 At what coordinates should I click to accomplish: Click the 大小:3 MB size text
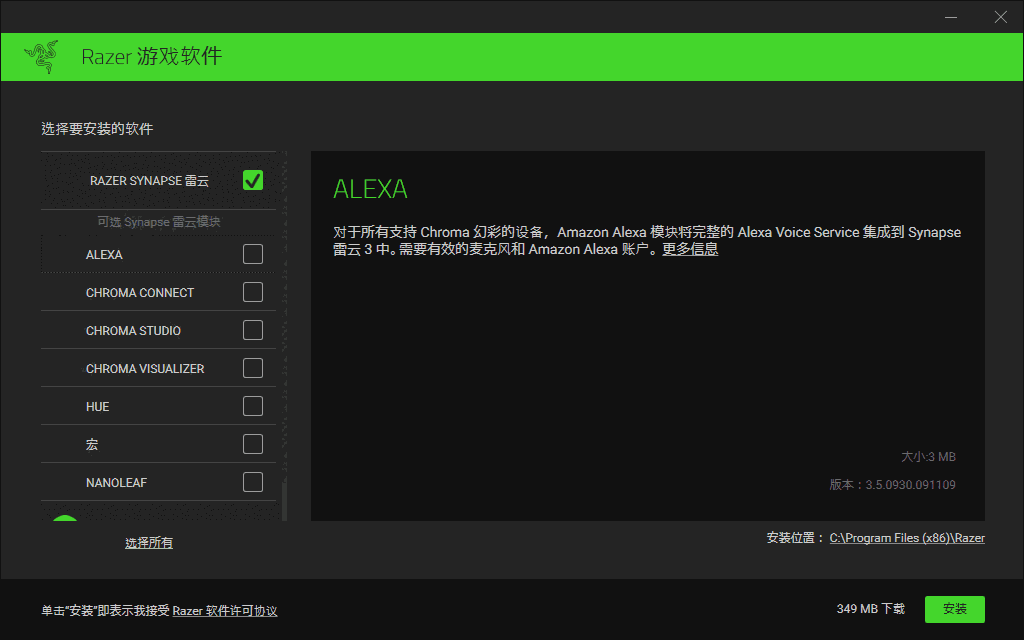click(929, 456)
